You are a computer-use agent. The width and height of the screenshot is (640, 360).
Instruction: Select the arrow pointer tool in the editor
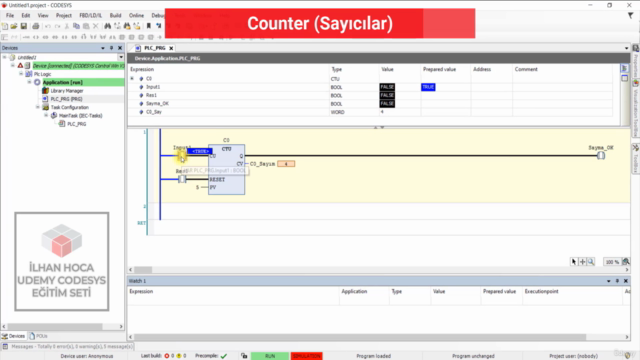(x=574, y=262)
